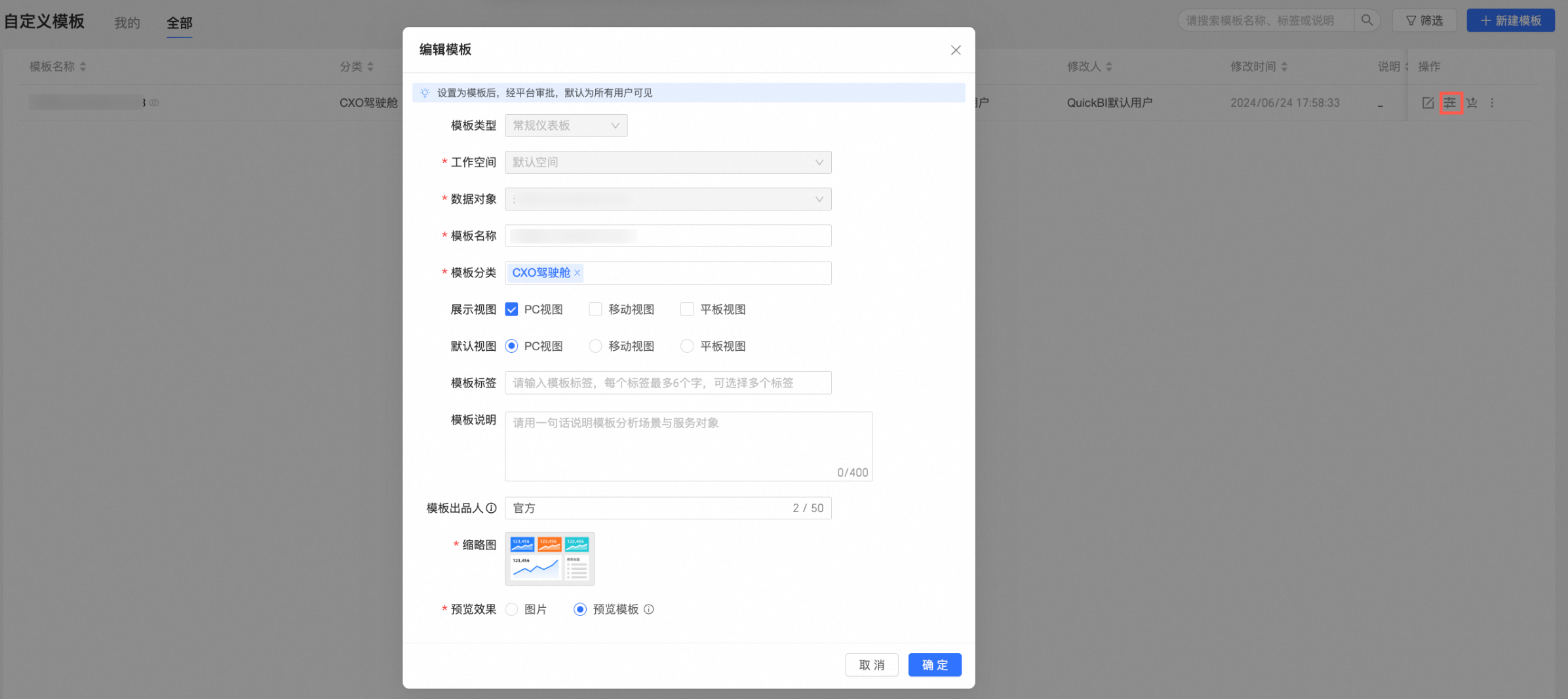The image size is (1568, 699).
Task: Expand the 工作空间 dropdown
Action: tap(667, 163)
